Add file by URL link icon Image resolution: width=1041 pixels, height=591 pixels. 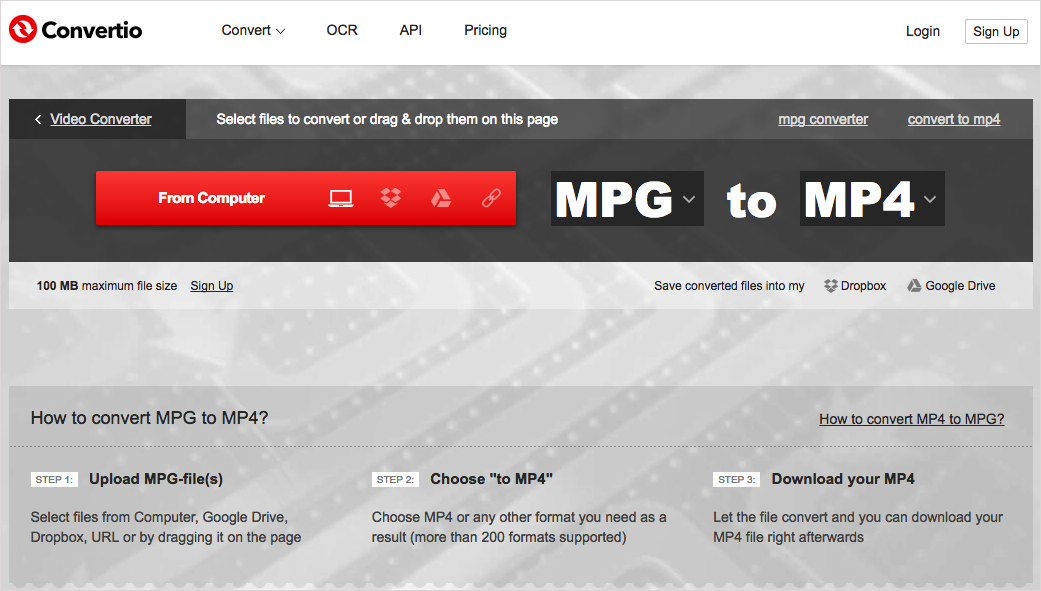[x=491, y=198]
